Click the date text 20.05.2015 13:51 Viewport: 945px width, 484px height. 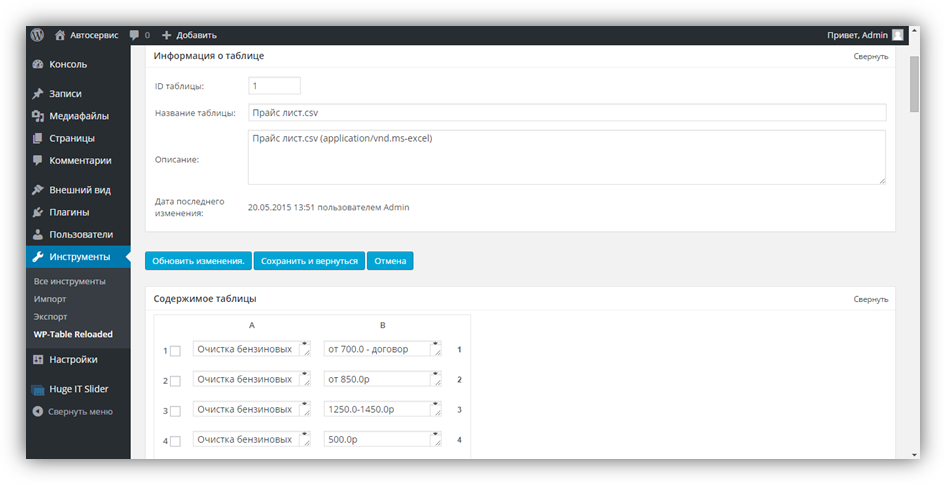281,207
